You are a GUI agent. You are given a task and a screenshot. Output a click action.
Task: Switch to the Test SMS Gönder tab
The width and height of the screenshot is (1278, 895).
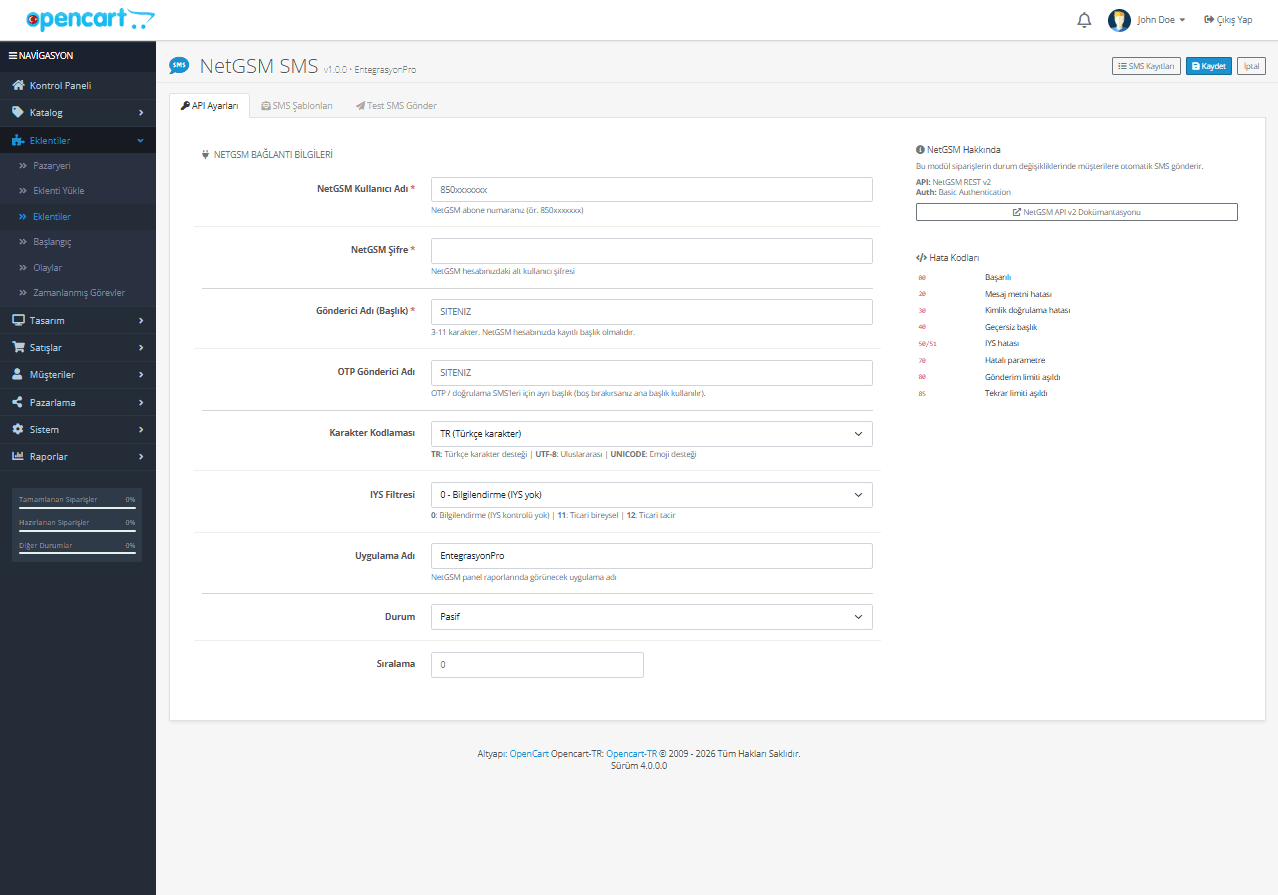click(396, 106)
